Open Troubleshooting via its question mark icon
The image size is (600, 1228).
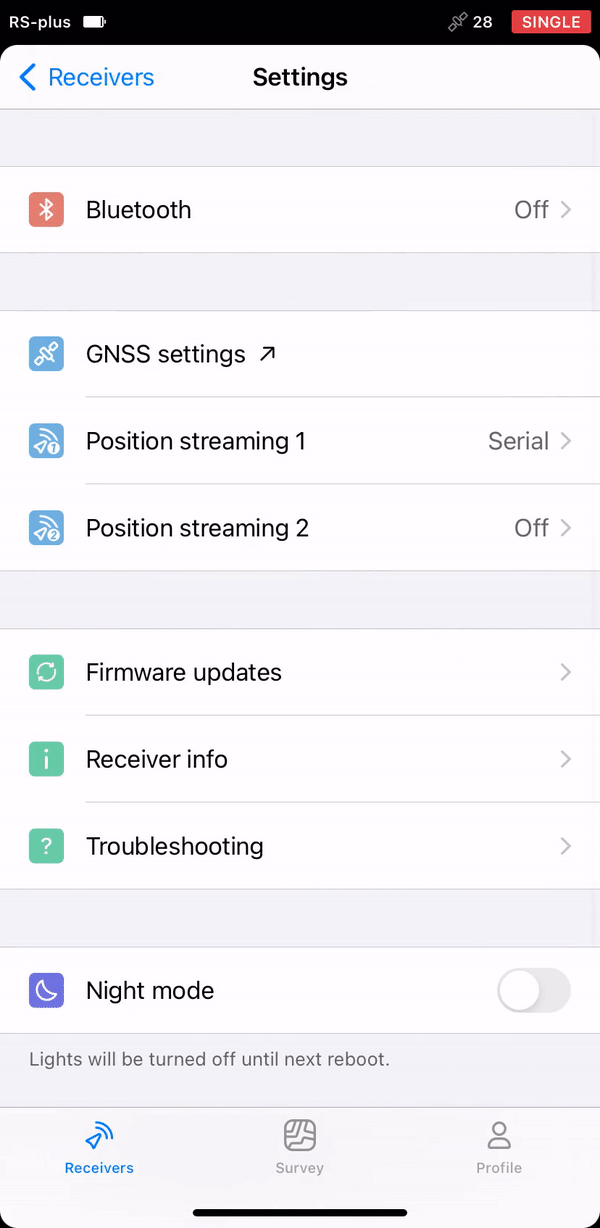point(46,846)
